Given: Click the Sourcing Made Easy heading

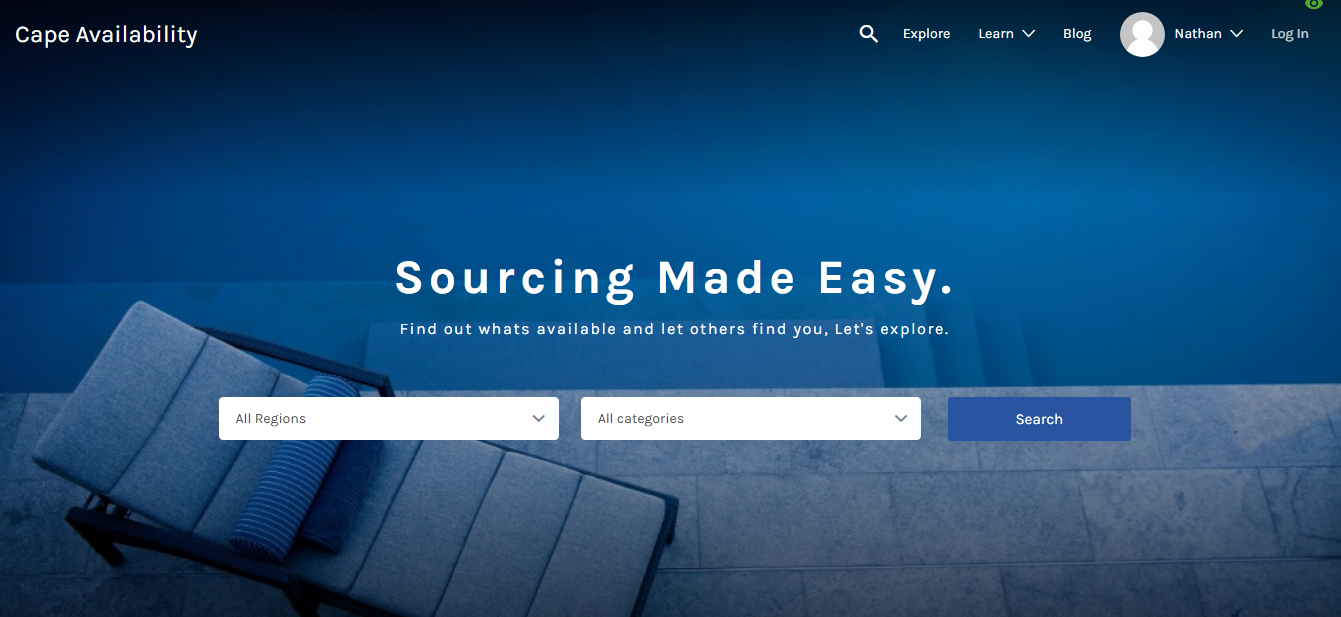Looking at the screenshot, I should click(675, 278).
